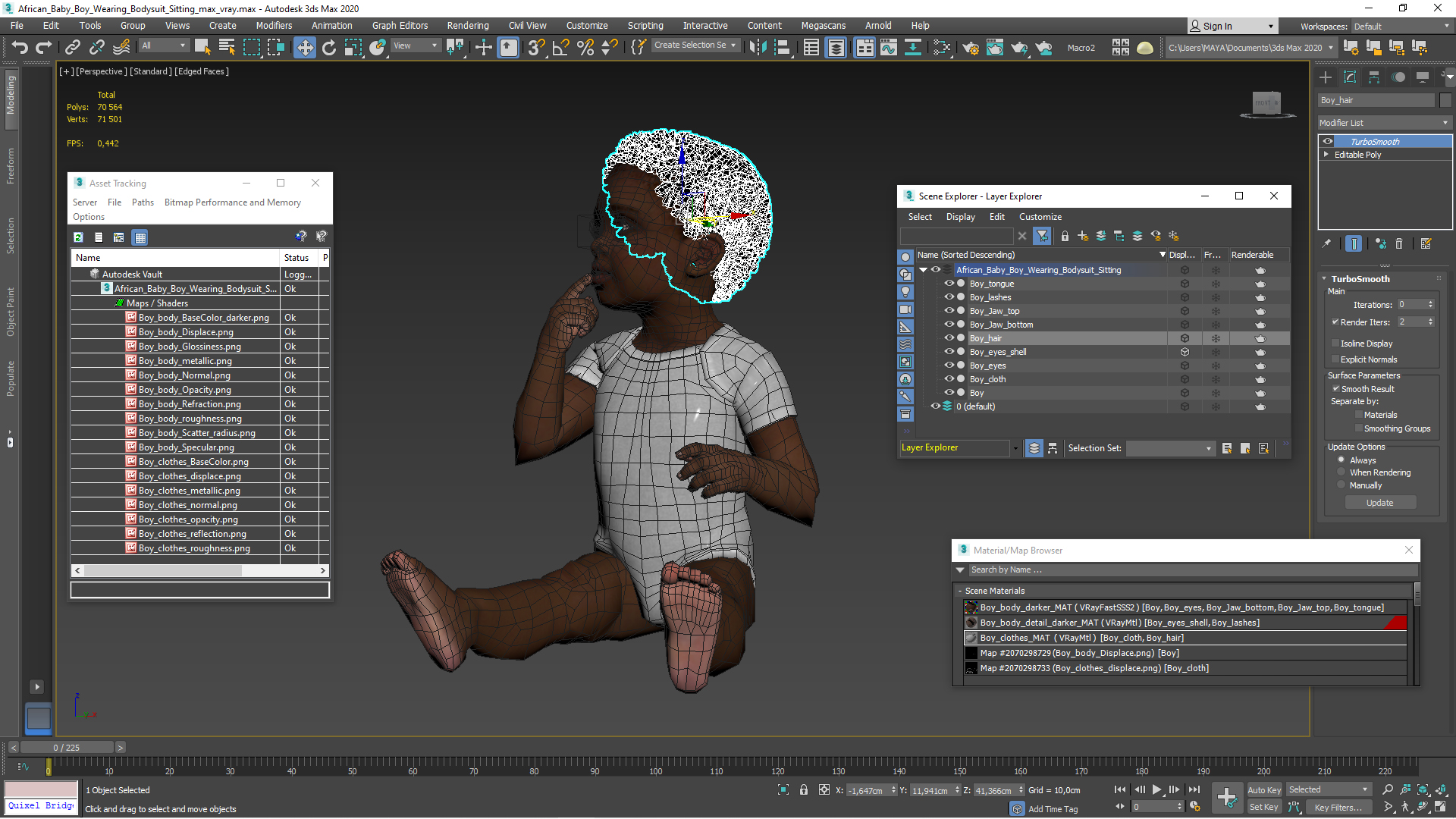Click Key Filters button
The height and width of the screenshot is (819, 1456).
pos(1338,808)
